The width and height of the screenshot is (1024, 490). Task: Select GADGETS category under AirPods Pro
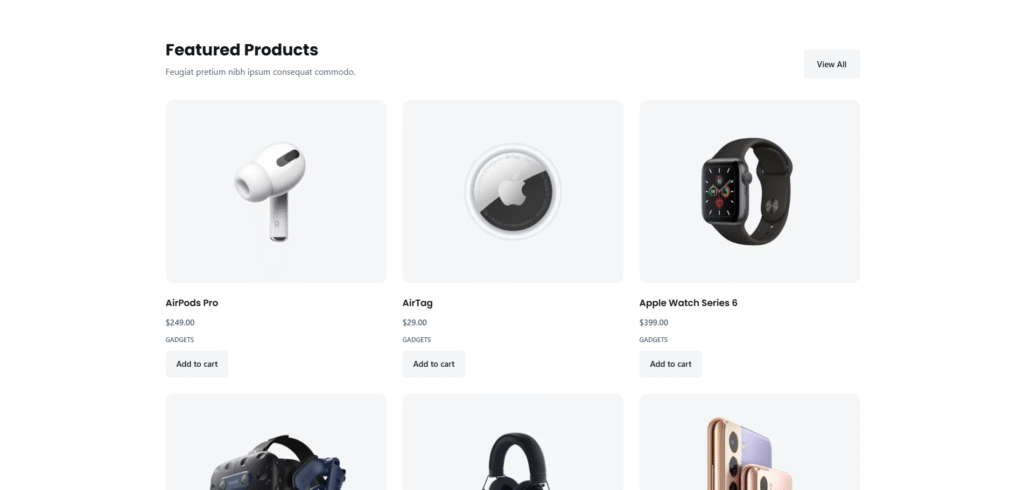tap(180, 340)
